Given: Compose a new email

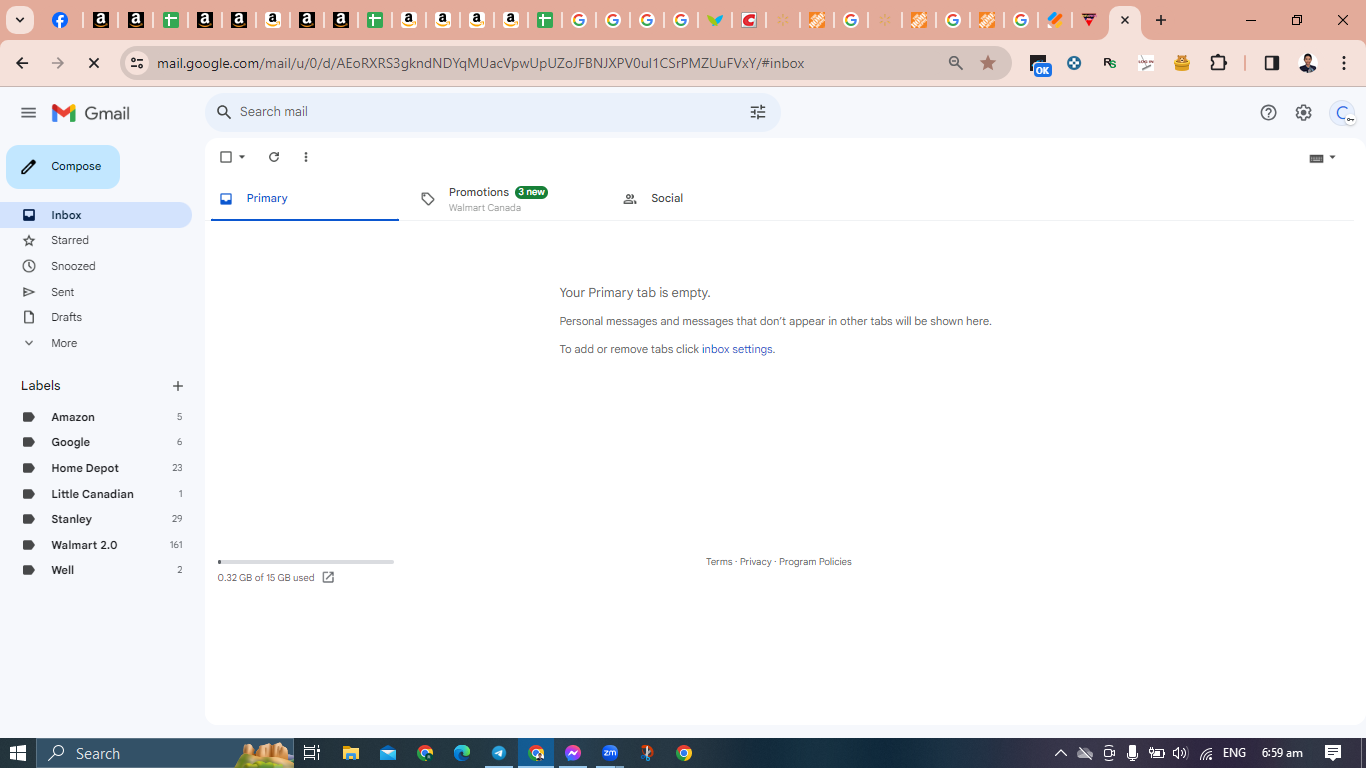Looking at the screenshot, I should click(x=63, y=167).
